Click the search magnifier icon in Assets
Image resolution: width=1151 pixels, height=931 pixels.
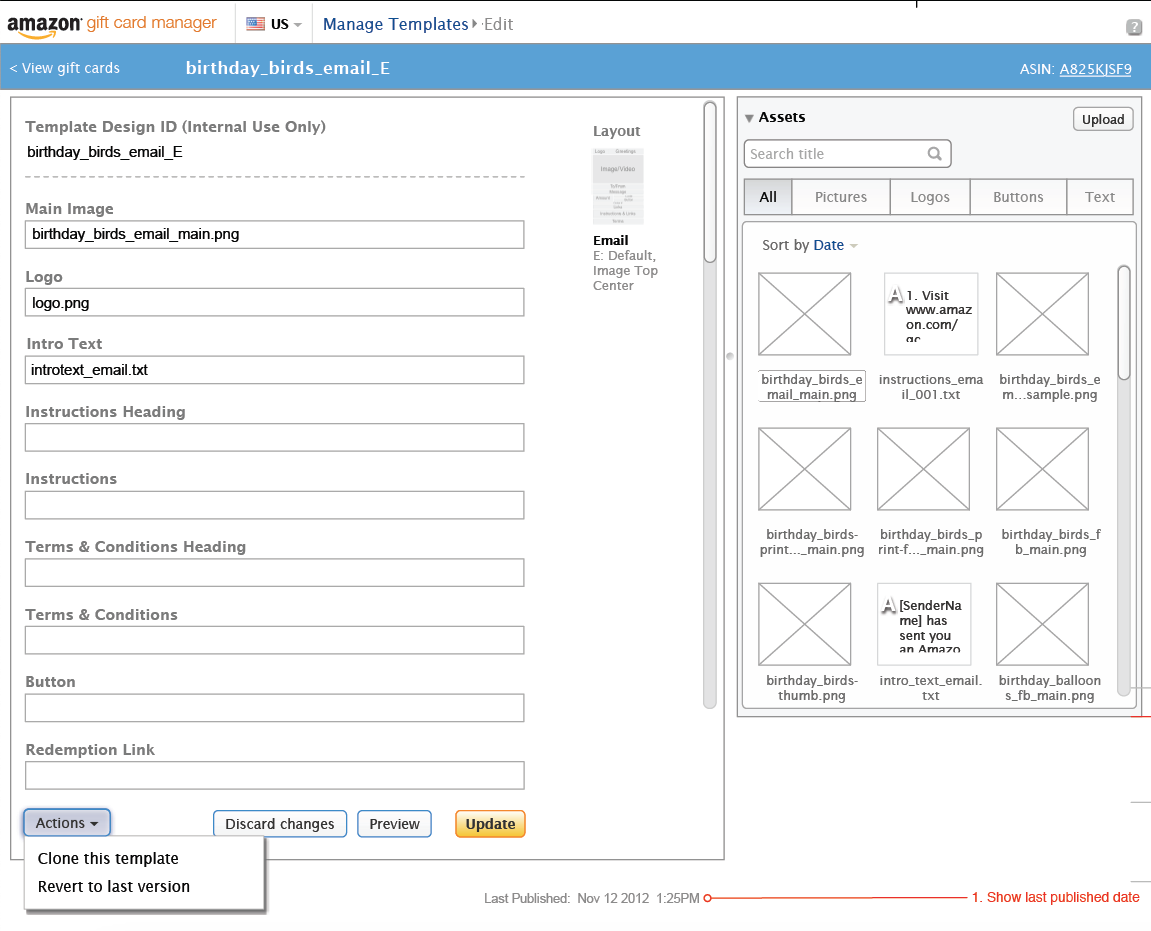[934, 153]
